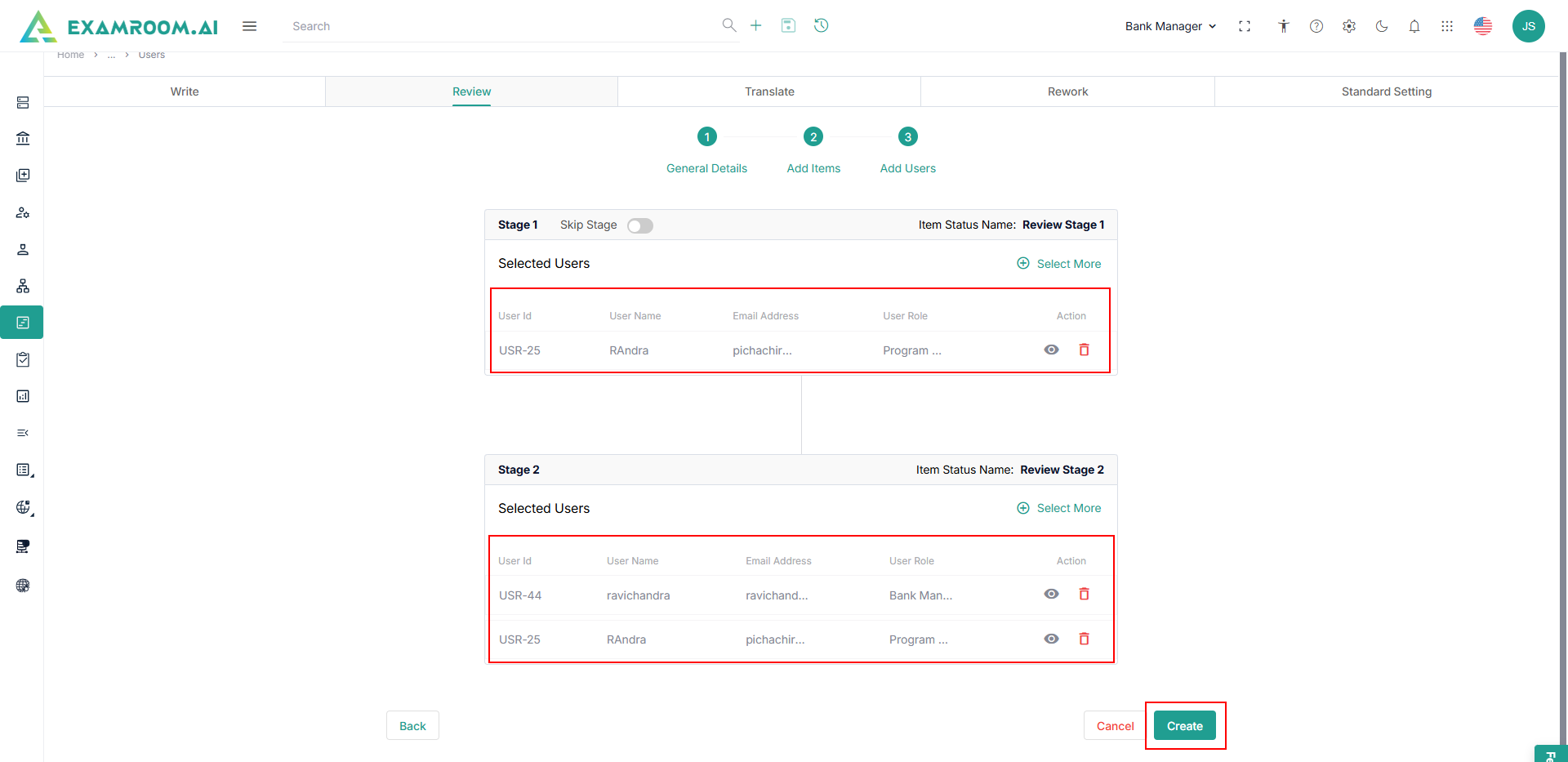Image resolution: width=1568 pixels, height=762 pixels.
Task: Switch to the Translate tab
Action: pyautogui.click(x=769, y=91)
